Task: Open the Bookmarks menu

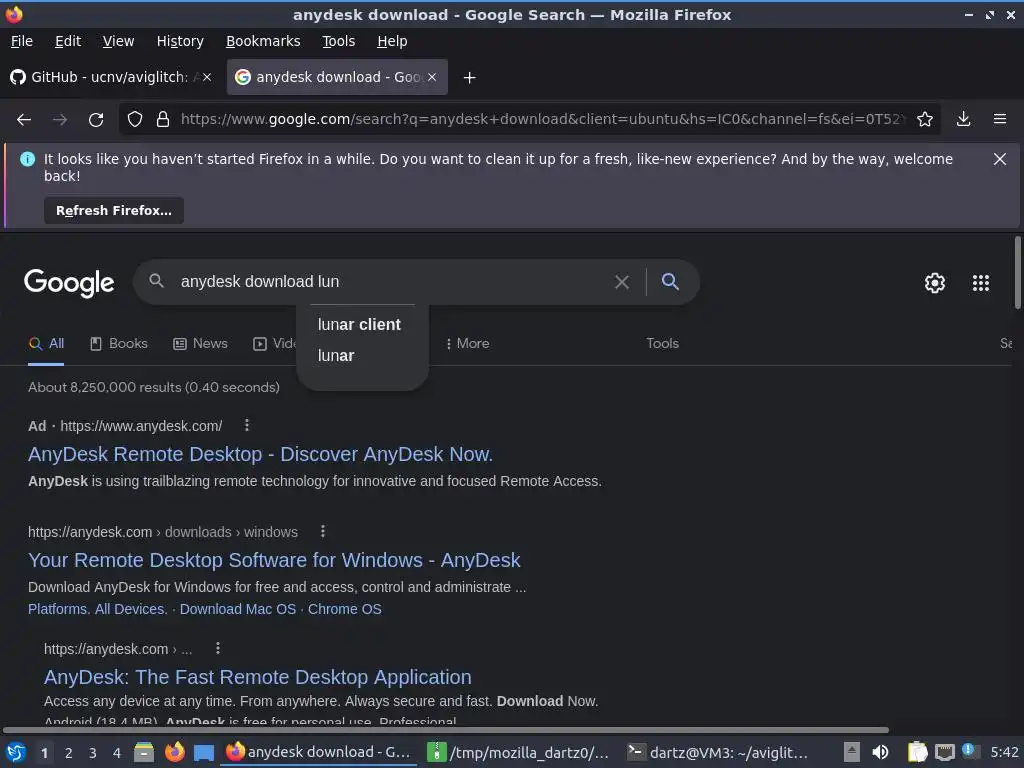Action: click(x=263, y=41)
